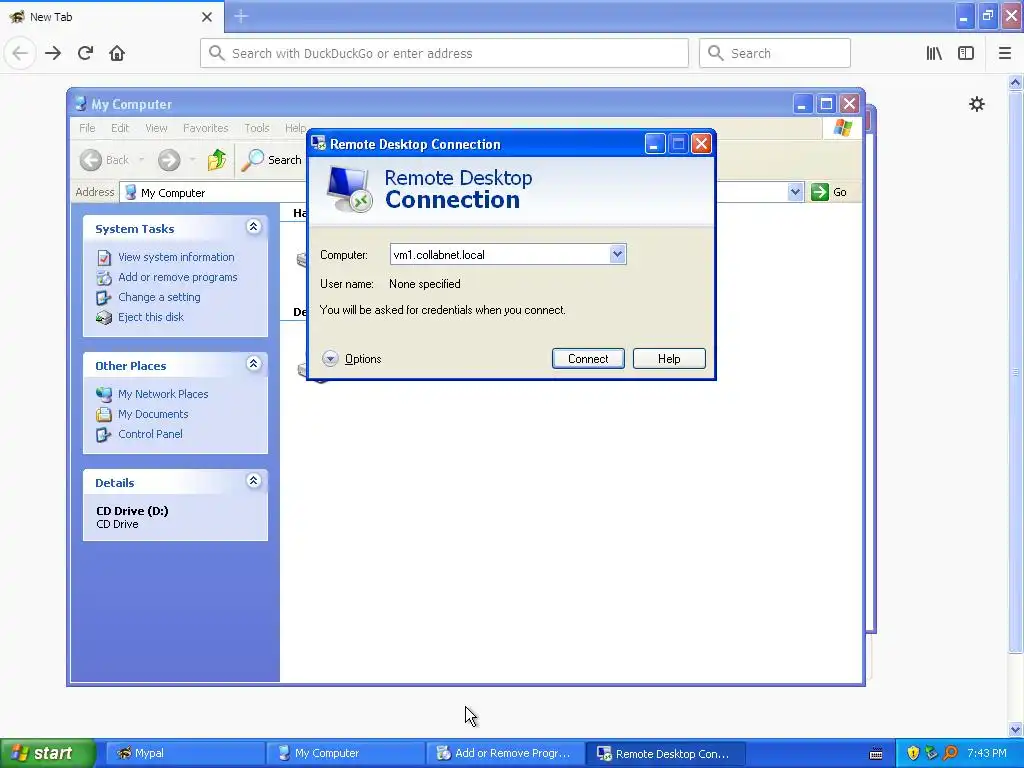Open new tab settings gear
Image resolution: width=1024 pixels, height=768 pixels.
tap(976, 104)
